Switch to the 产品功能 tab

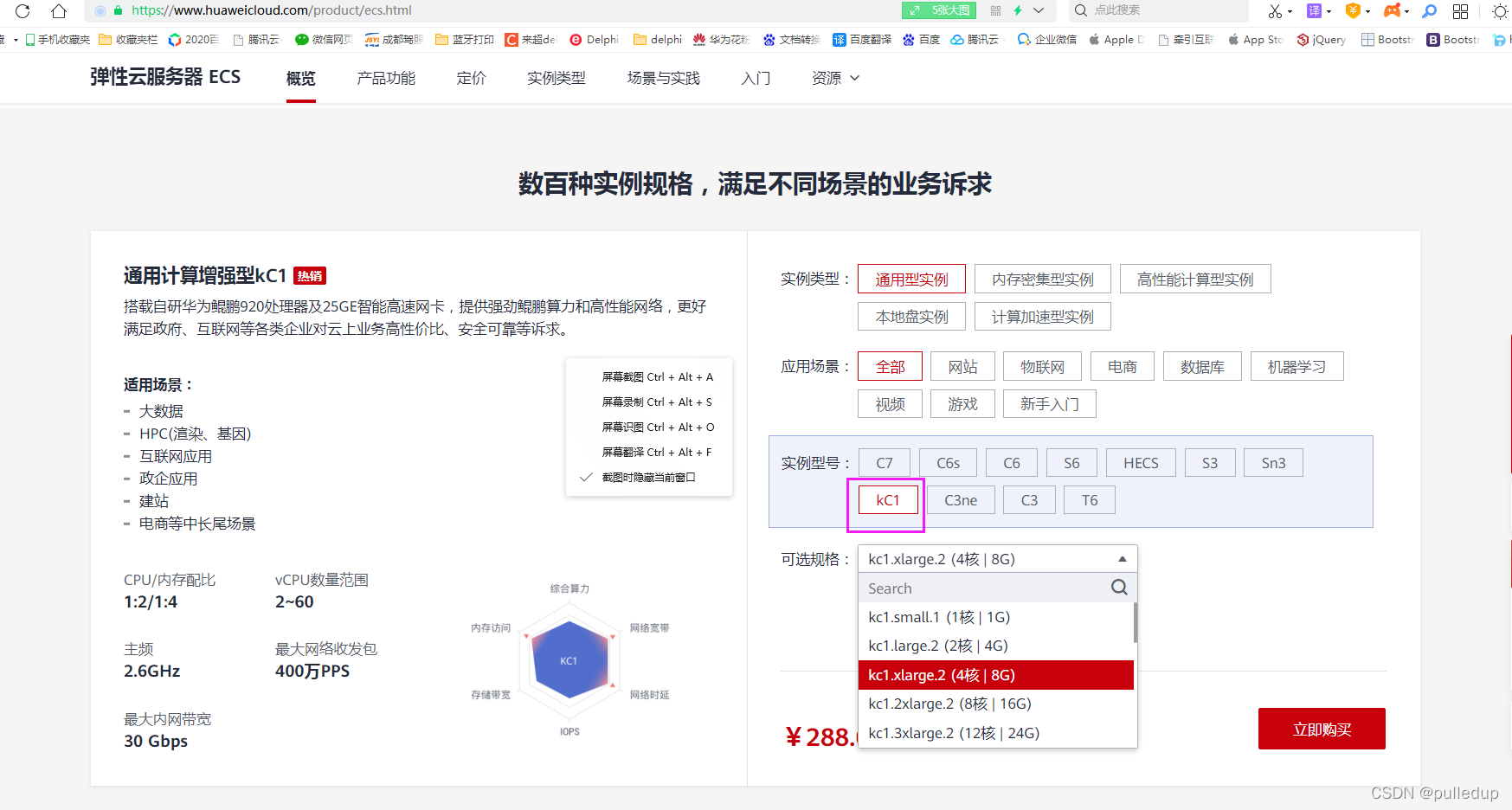click(x=386, y=79)
